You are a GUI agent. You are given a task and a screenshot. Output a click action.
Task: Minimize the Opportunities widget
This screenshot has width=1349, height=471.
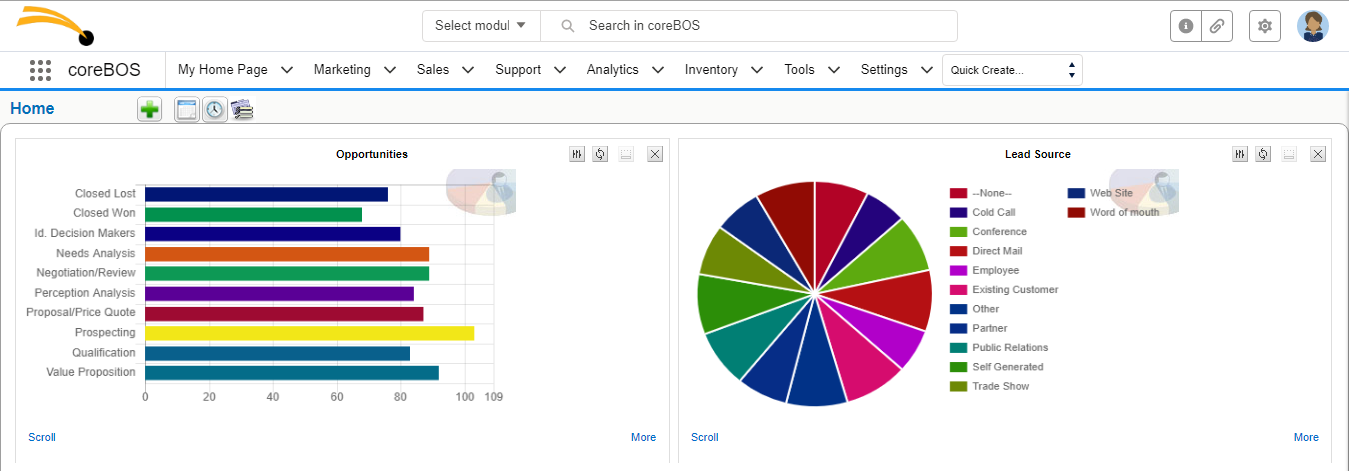(x=626, y=154)
